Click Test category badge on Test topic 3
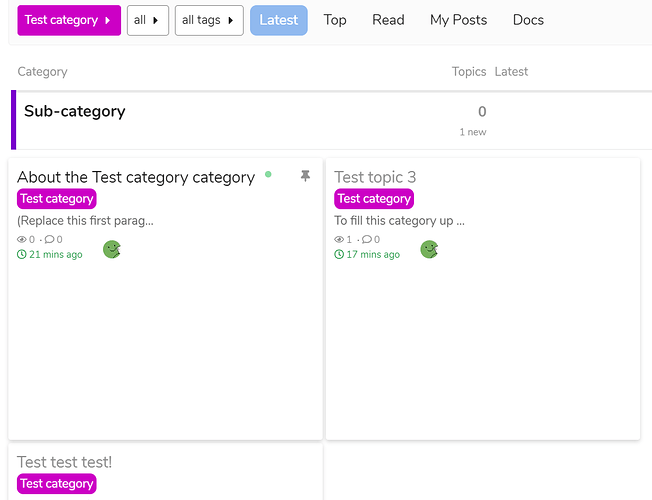 pos(374,199)
